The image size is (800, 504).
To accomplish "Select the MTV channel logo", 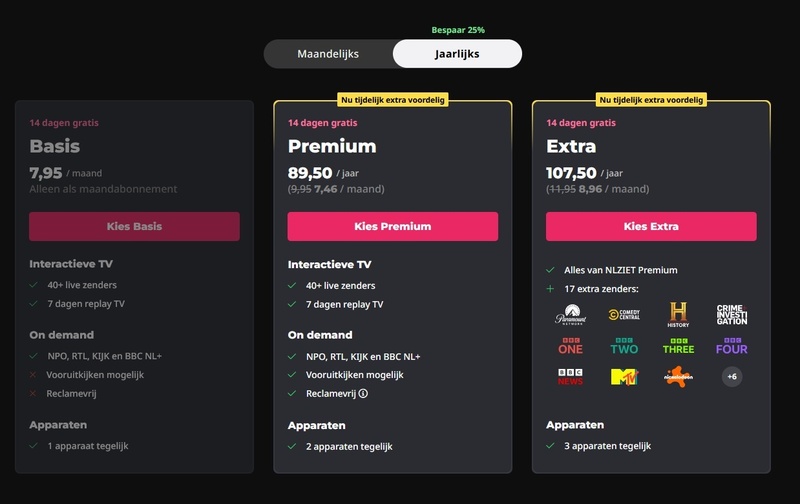I will 624,377.
